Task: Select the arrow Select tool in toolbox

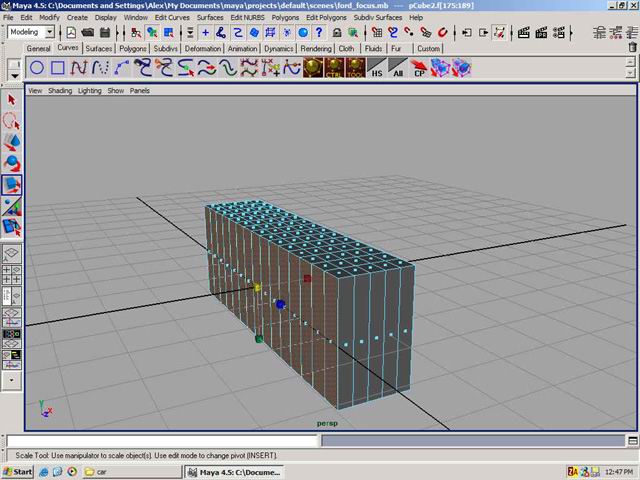Action: coord(11,100)
